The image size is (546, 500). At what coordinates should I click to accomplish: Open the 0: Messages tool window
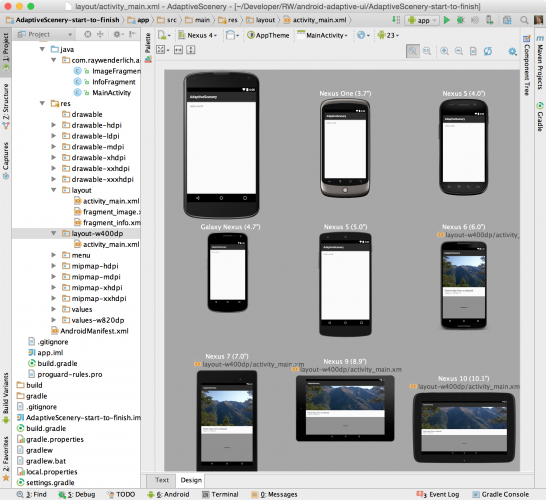274,494
